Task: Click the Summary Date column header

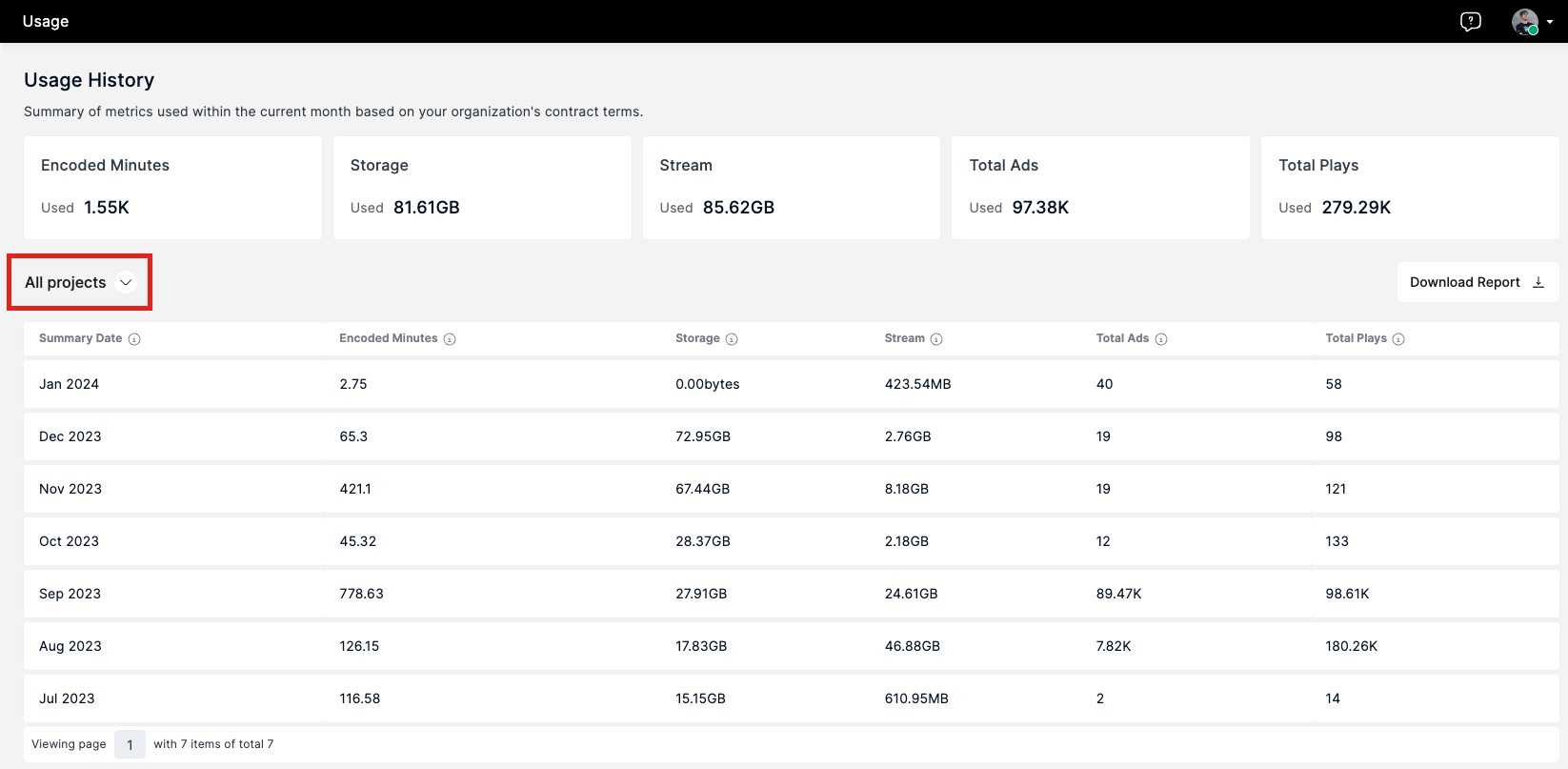Action: (81, 338)
